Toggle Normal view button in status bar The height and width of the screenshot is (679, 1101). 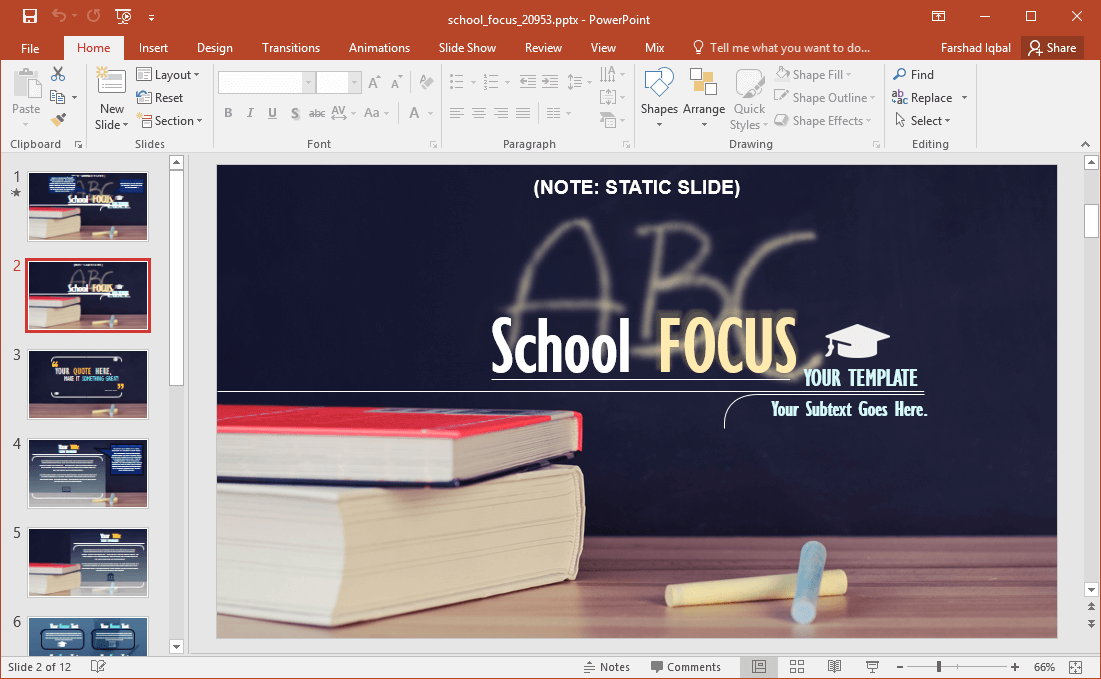(759, 667)
